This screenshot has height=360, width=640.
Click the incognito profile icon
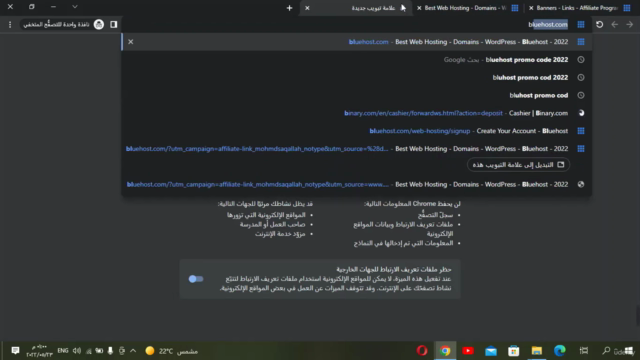pyautogui.click(x=99, y=24)
